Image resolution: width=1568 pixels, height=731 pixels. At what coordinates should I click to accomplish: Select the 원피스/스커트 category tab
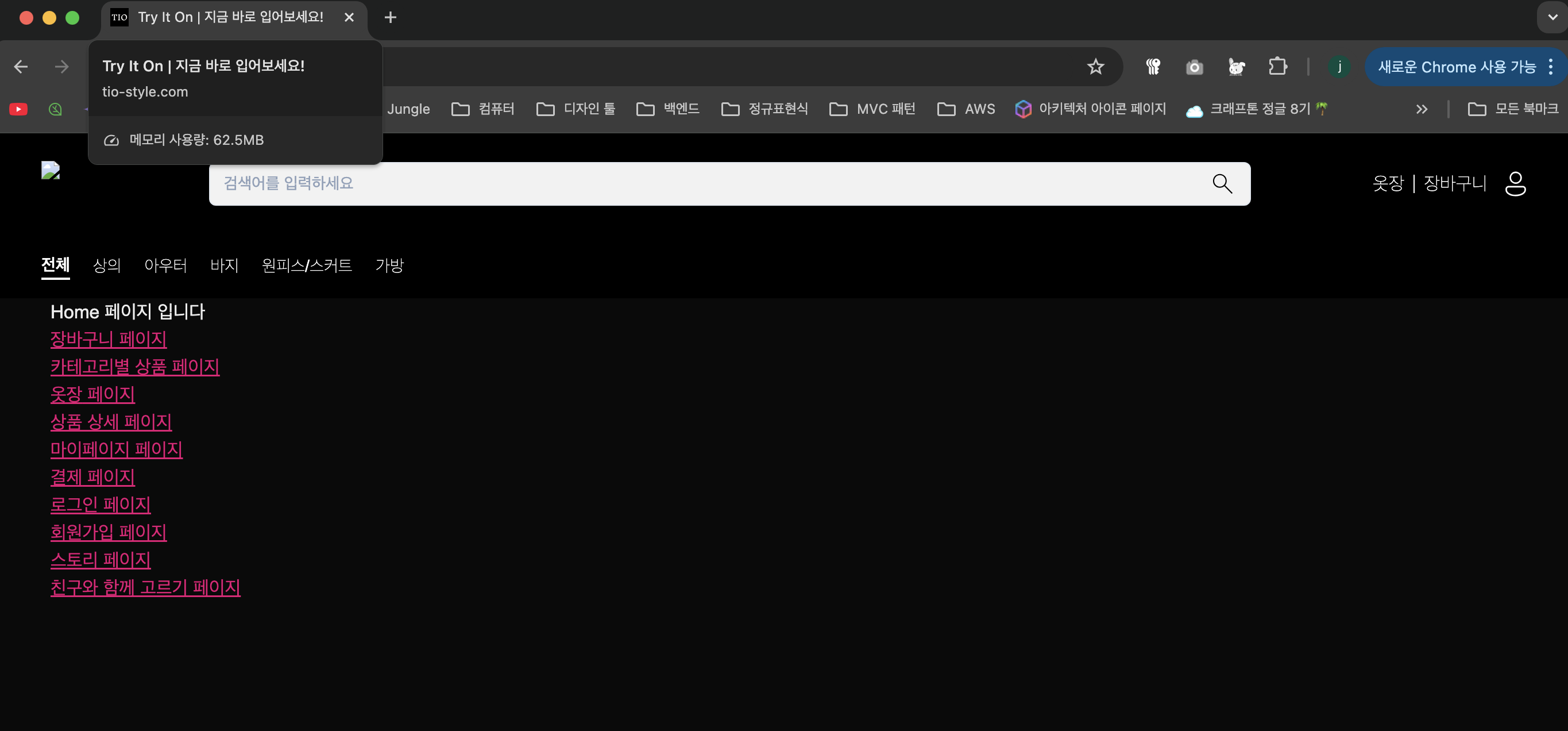(x=307, y=265)
